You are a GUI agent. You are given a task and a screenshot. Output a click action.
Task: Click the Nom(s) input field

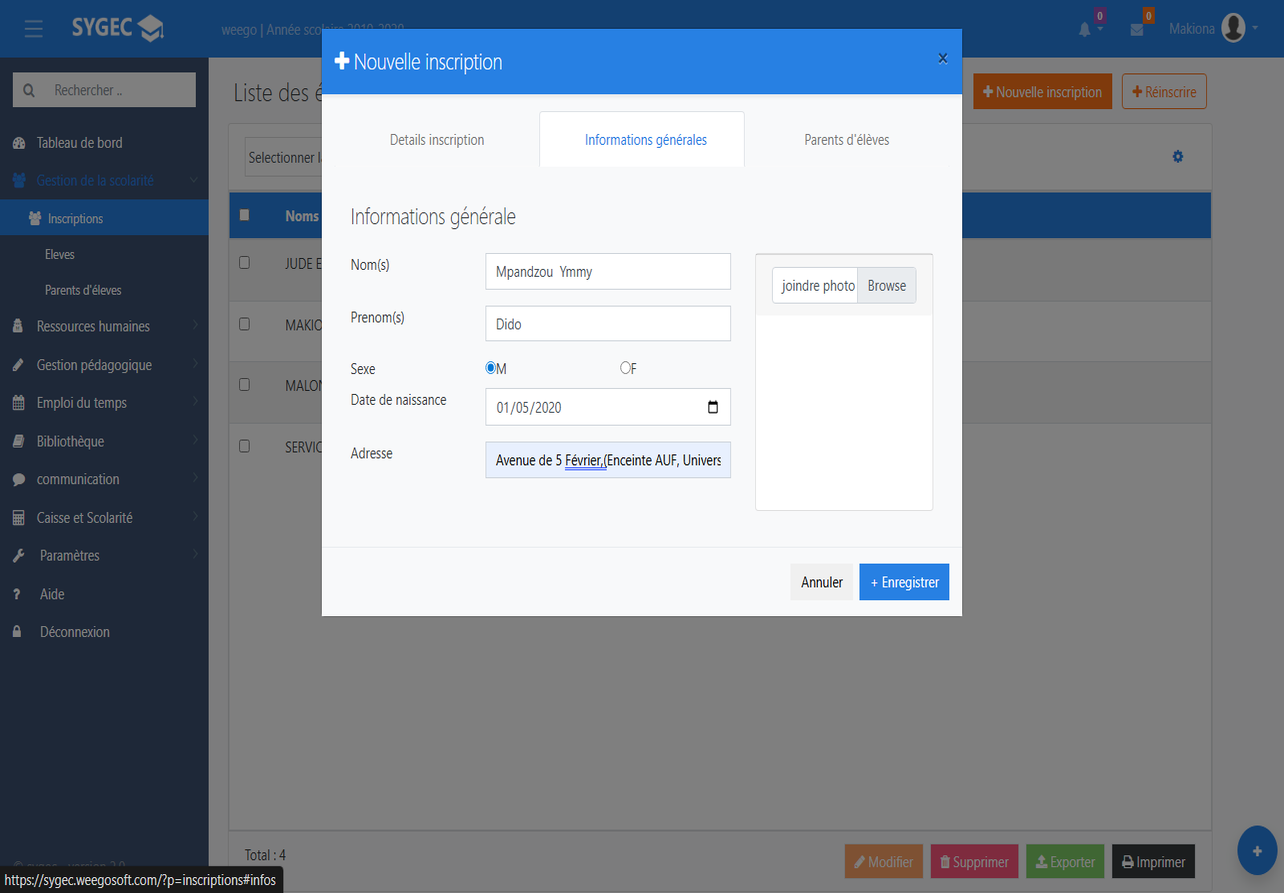coord(608,271)
